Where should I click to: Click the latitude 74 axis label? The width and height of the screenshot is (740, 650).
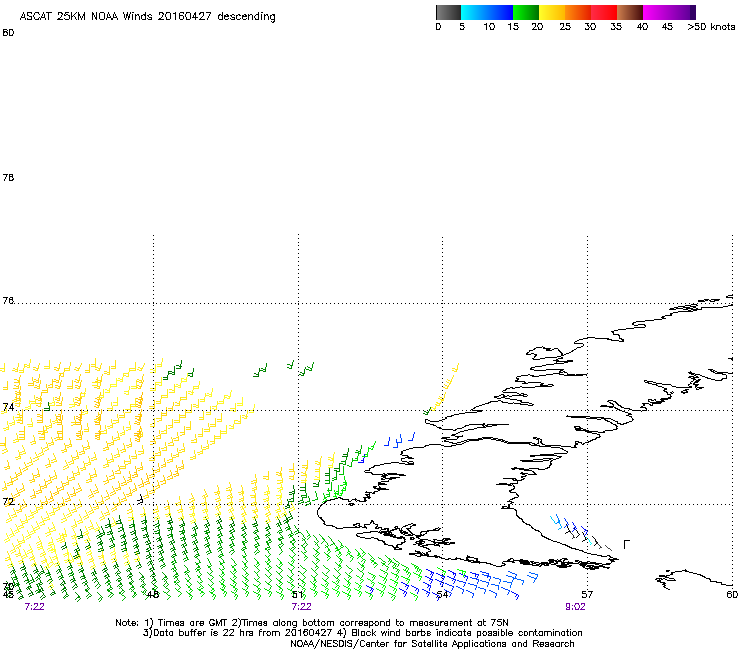click(8, 407)
